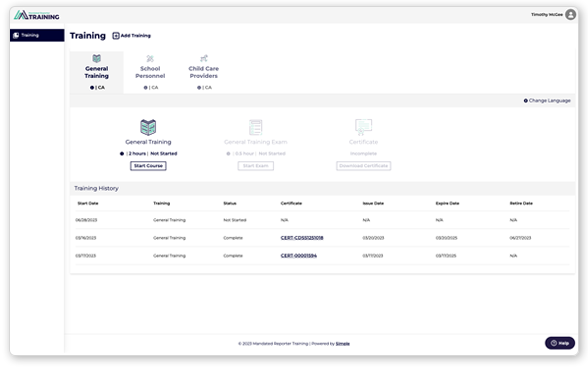Viewport: 588px width, 368px height.
Task: Switch to the School Personnel tab
Action: pos(150,72)
